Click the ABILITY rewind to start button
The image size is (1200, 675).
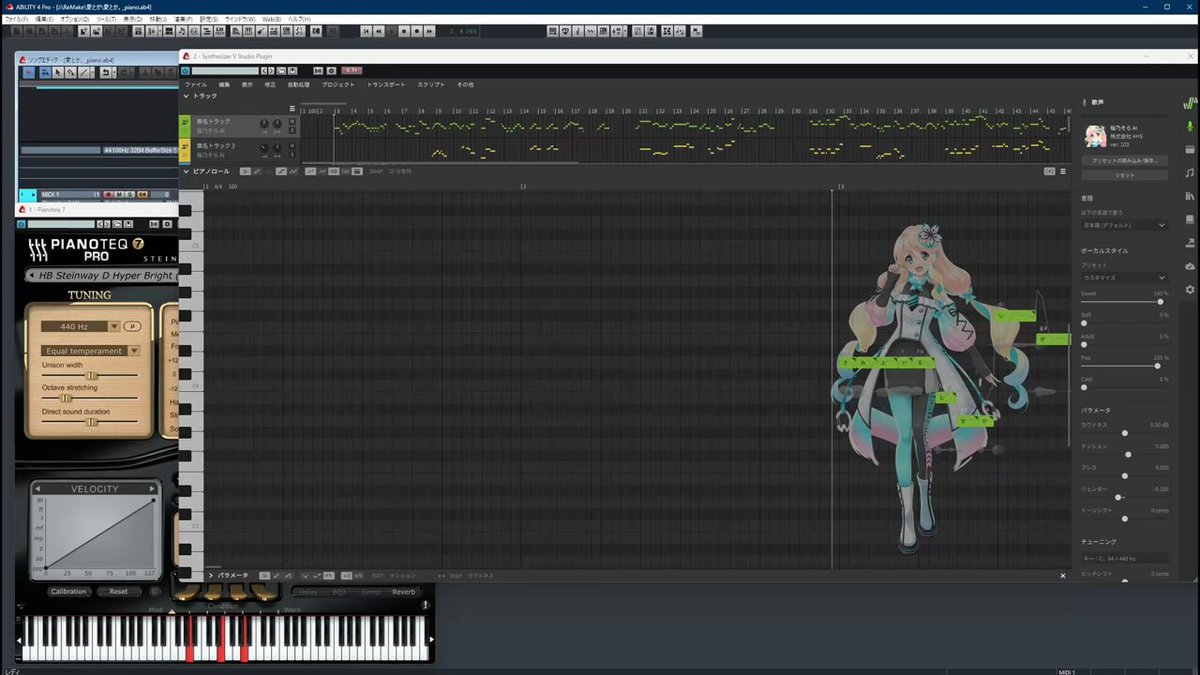coord(366,31)
